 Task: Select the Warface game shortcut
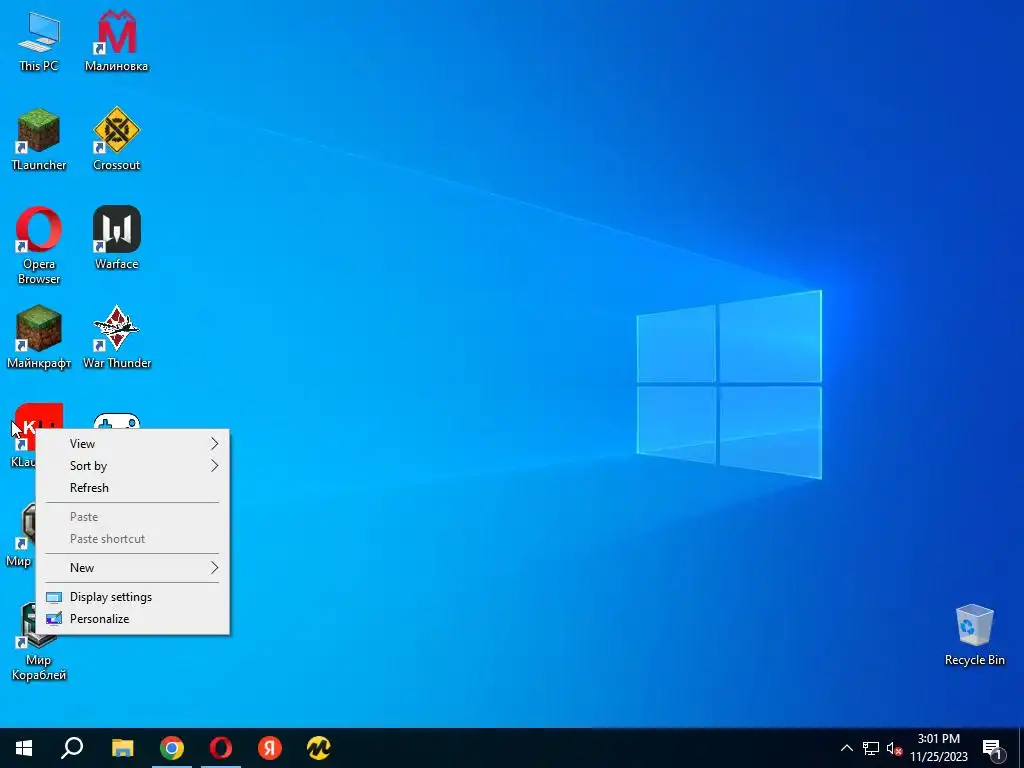[116, 238]
